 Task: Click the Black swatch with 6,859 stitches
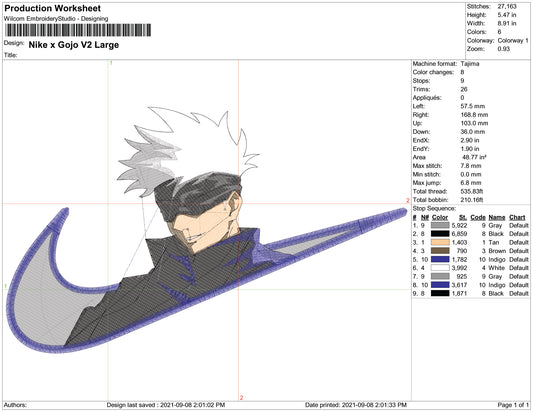[440, 234]
